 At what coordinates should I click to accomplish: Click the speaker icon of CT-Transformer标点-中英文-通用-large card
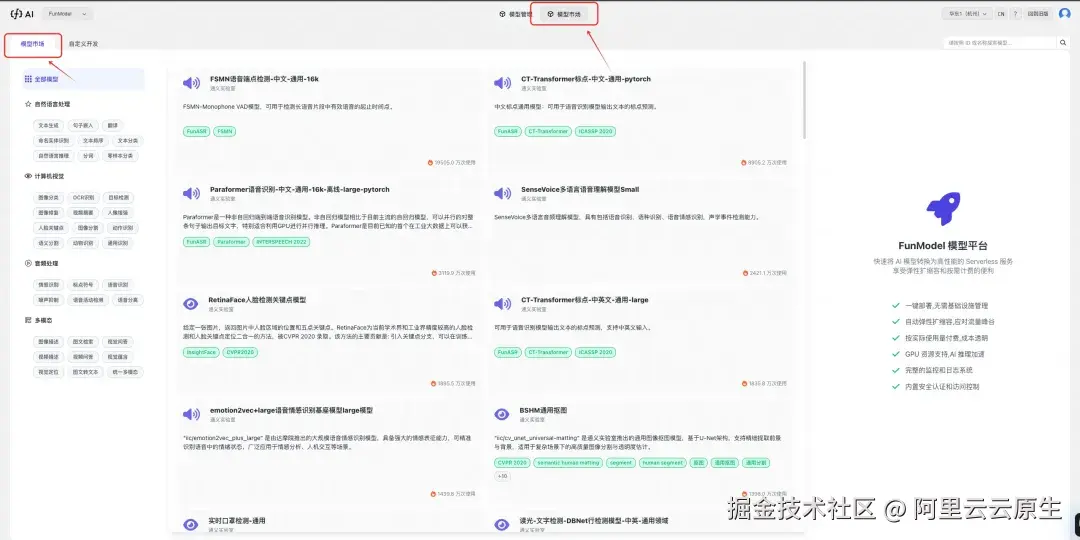tap(502, 304)
